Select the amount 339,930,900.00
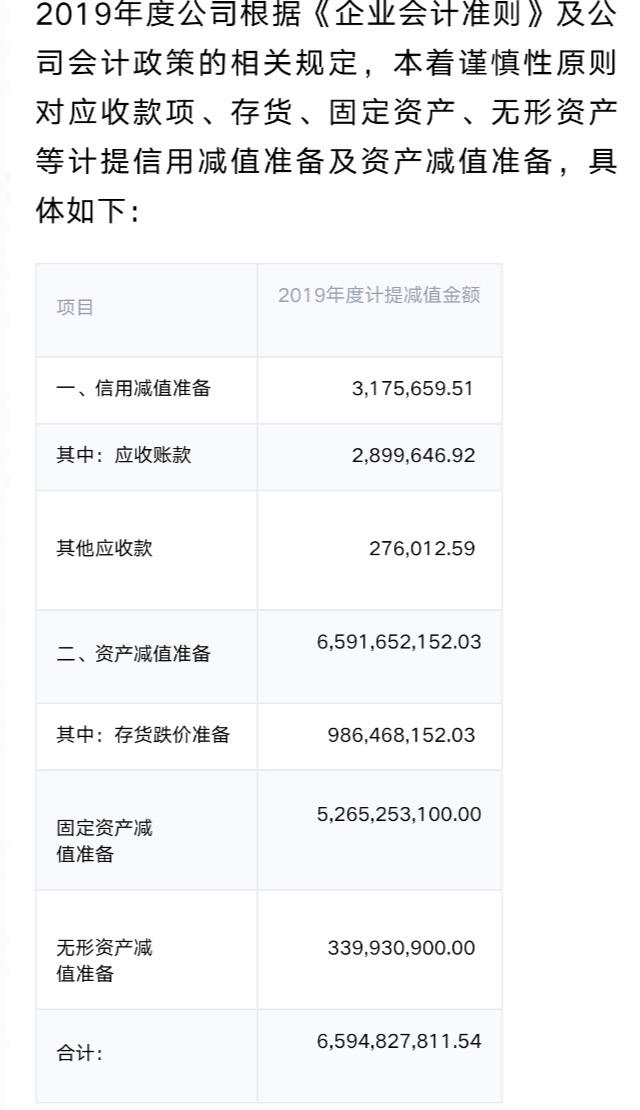 click(401, 946)
